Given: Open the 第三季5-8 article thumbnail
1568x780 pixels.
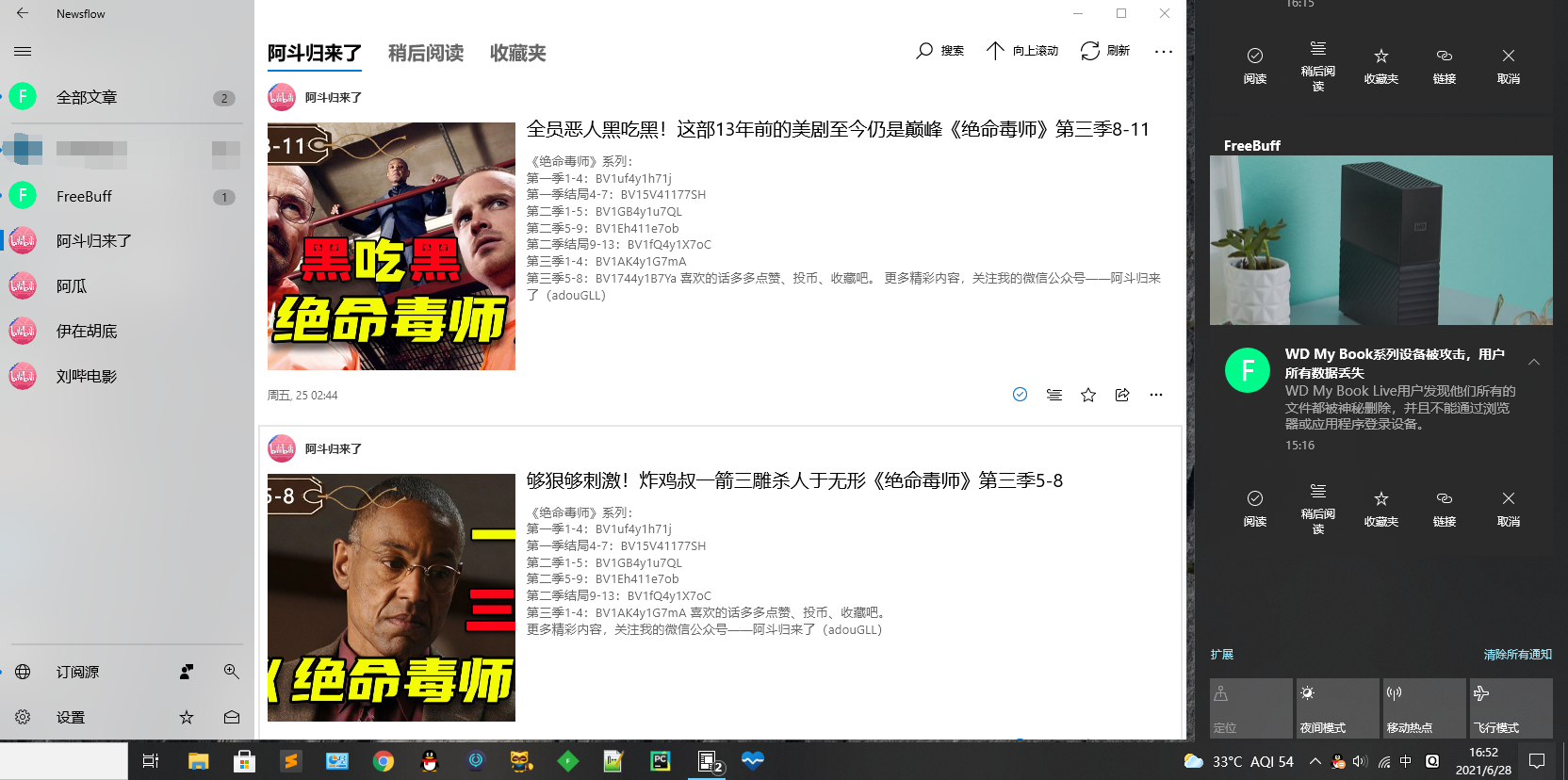Looking at the screenshot, I should [391, 597].
